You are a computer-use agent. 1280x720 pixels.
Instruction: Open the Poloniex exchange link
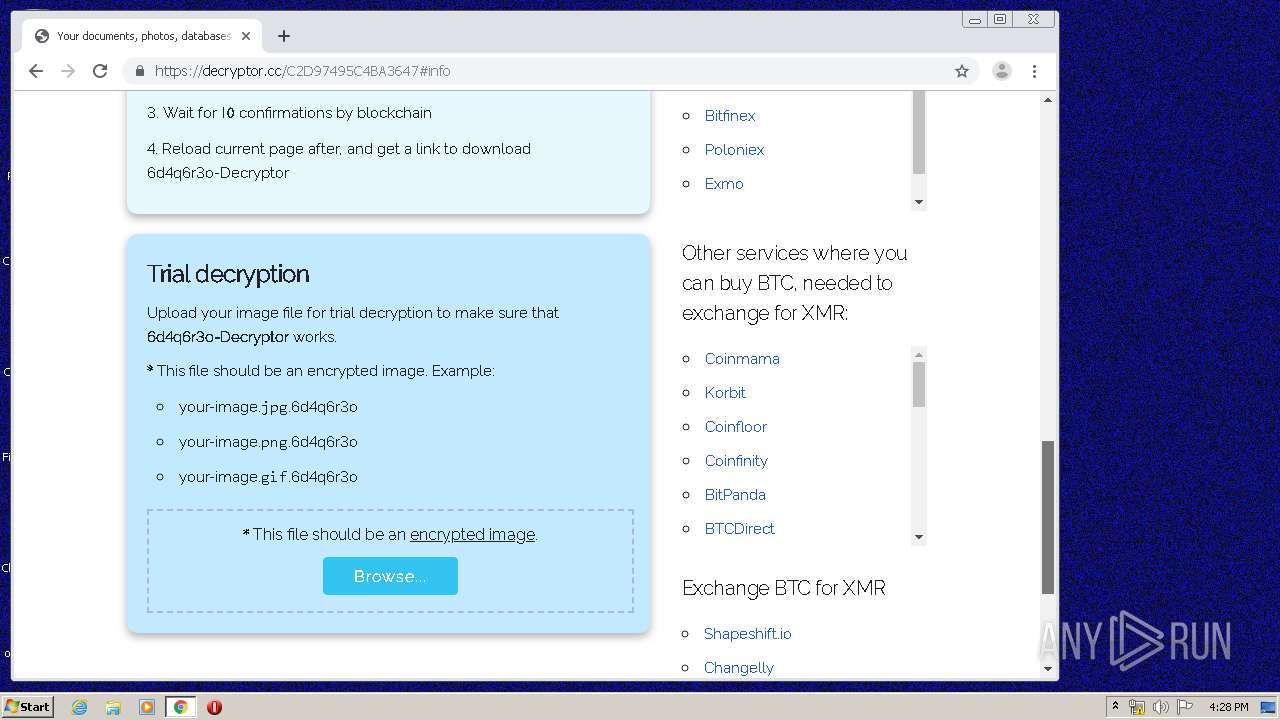[734, 150]
